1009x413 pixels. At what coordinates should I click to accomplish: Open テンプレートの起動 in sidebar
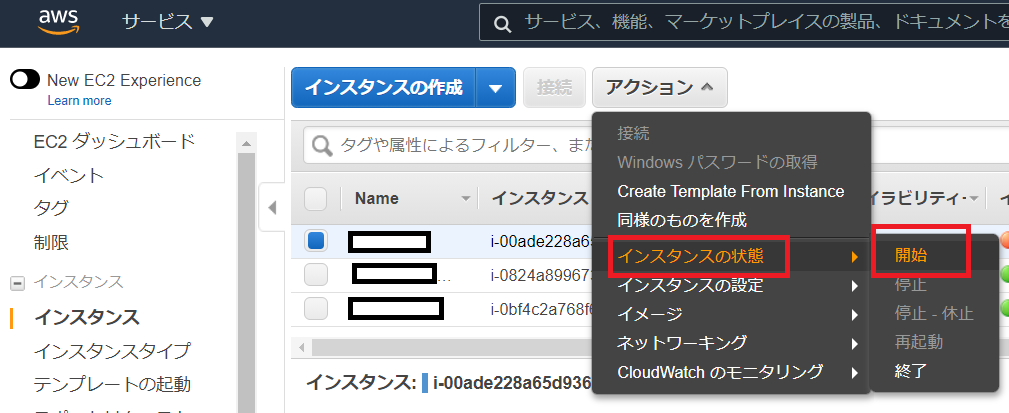(112, 385)
